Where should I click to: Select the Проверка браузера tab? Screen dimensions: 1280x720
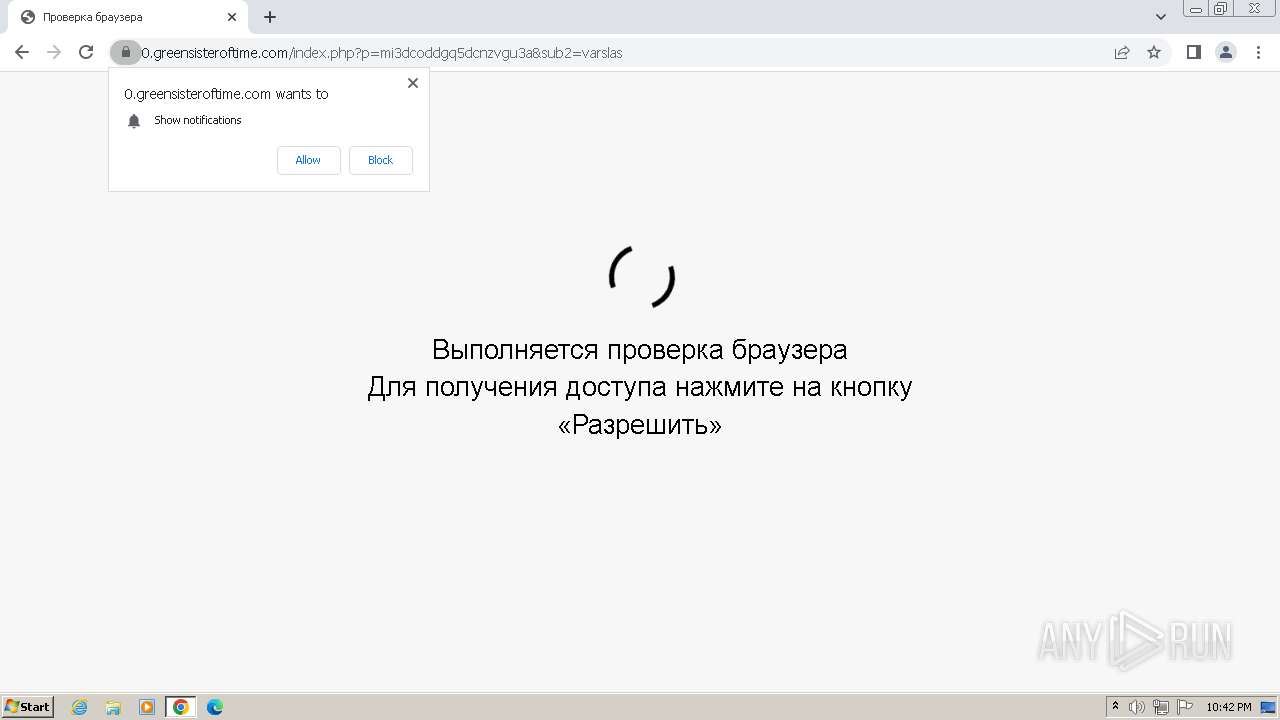pos(128,17)
